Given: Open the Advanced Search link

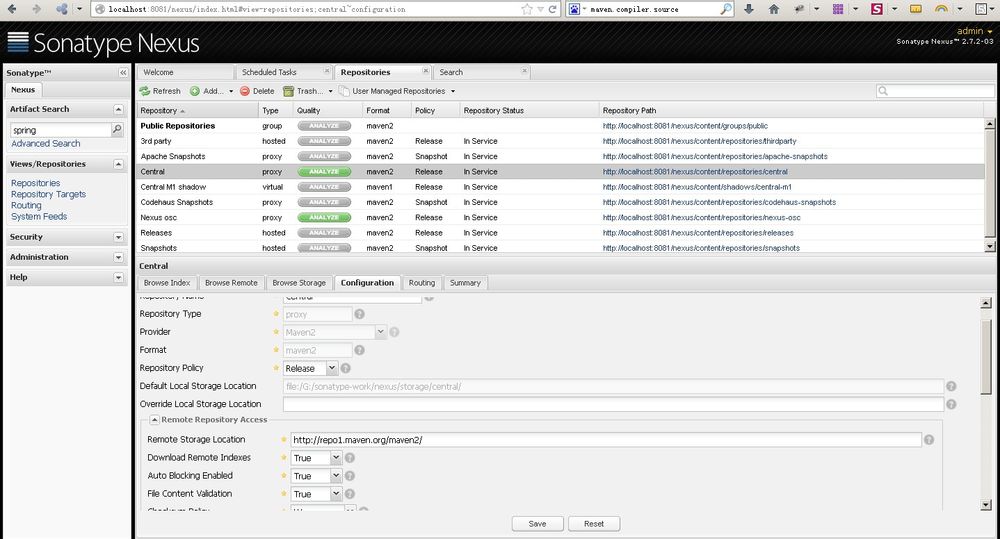Looking at the screenshot, I should [x=45, y=144].
